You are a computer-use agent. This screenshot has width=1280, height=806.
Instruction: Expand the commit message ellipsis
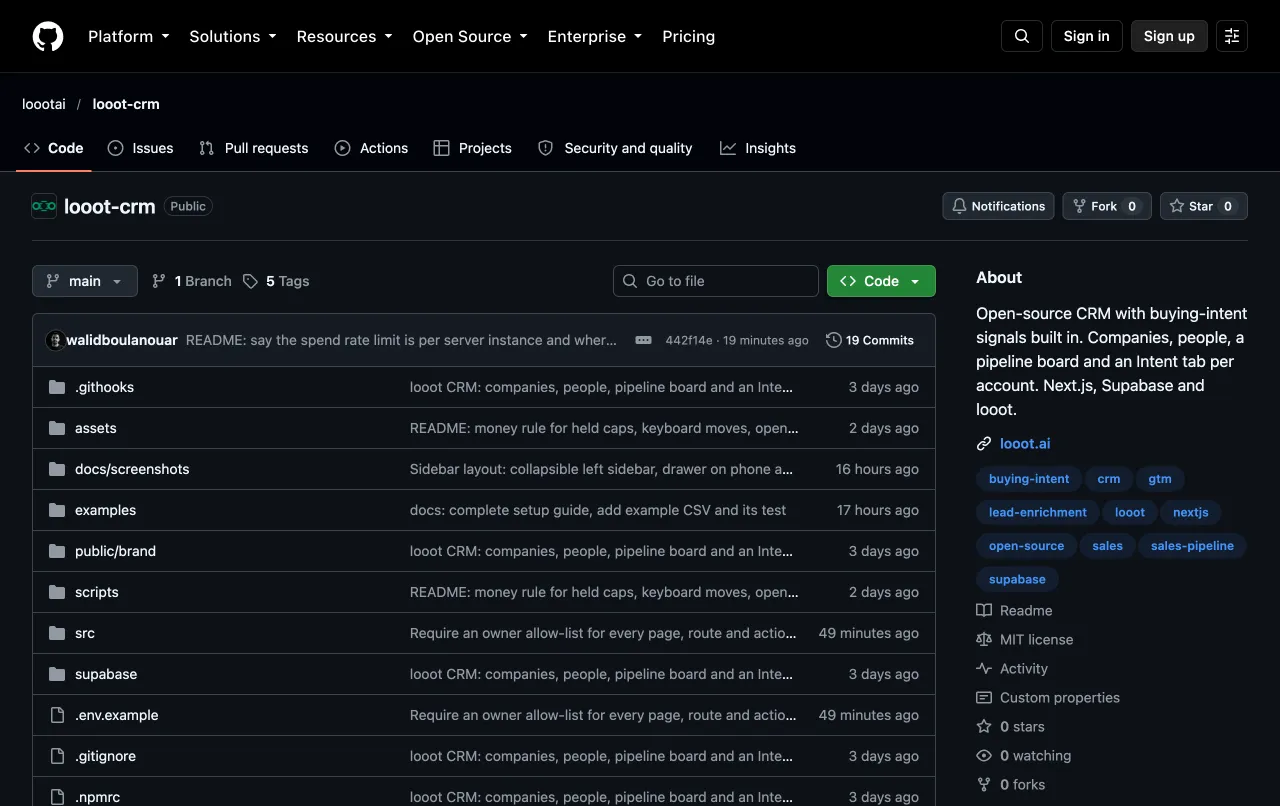(x=644, y=340)
